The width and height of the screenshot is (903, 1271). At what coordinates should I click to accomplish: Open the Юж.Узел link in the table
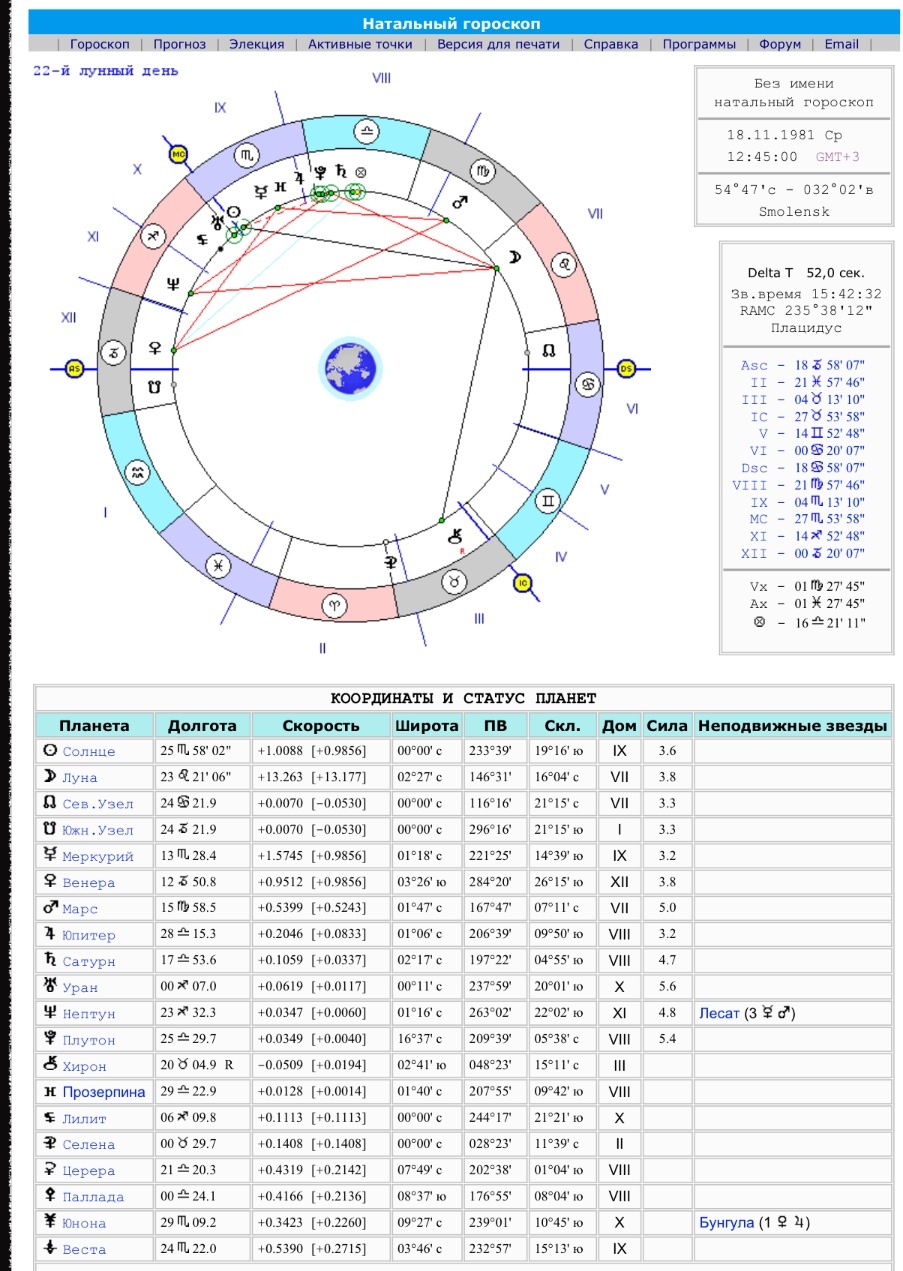(98, 830)
